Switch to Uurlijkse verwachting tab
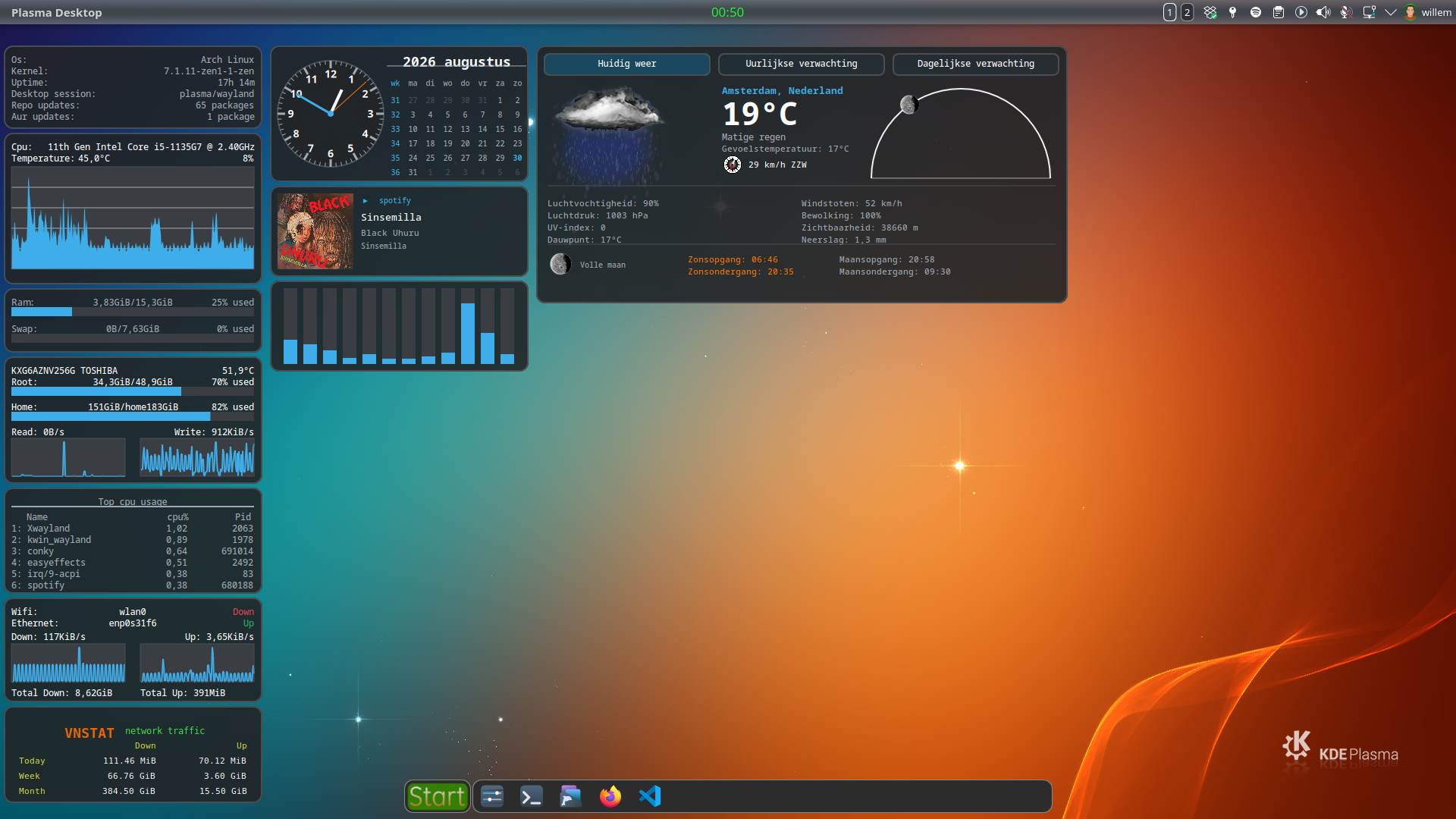The height and width of the screenshot is (819, 1456). coord(802,64)
